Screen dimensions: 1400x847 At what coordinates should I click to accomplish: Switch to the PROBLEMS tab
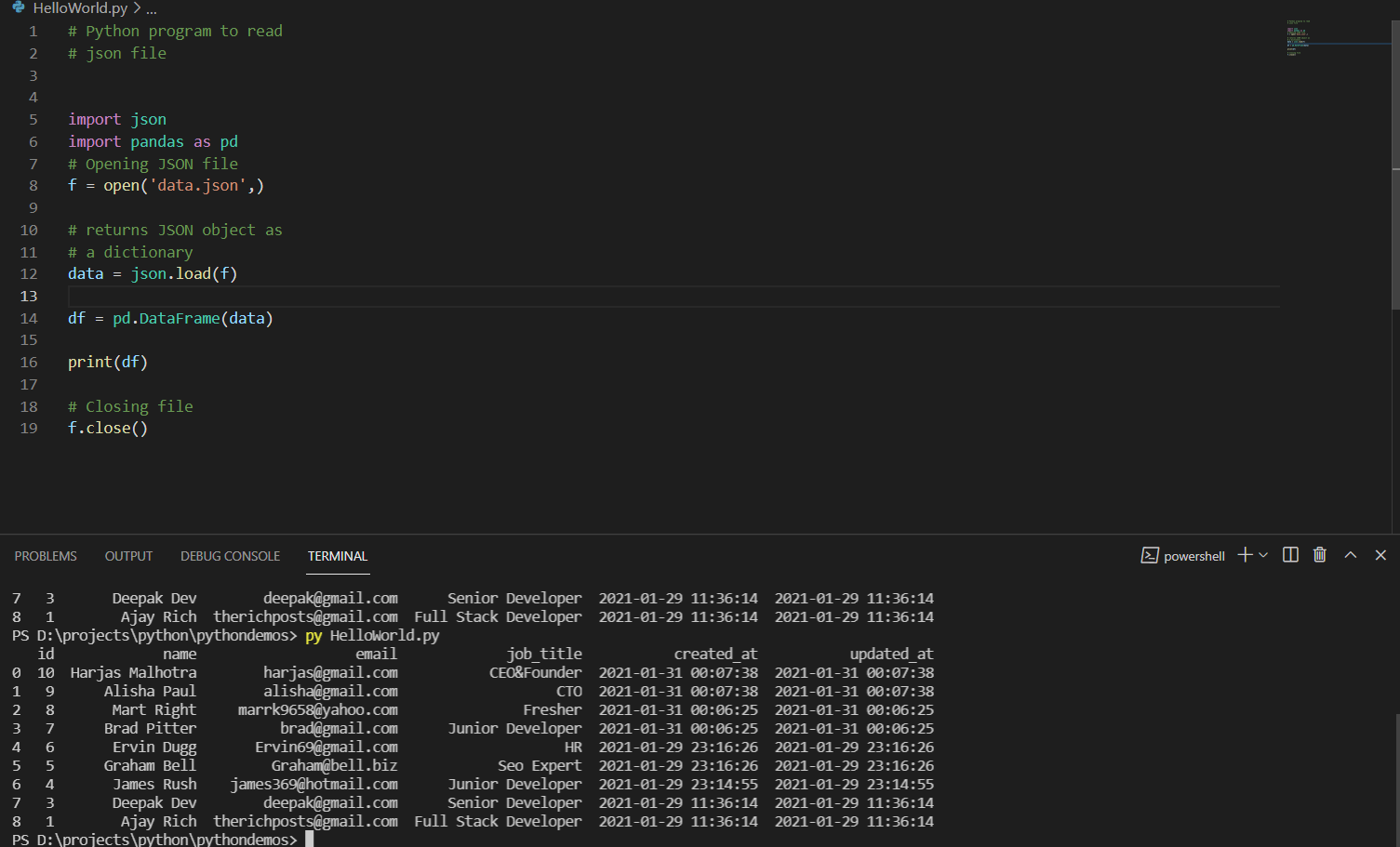click(x=45, y=555)
